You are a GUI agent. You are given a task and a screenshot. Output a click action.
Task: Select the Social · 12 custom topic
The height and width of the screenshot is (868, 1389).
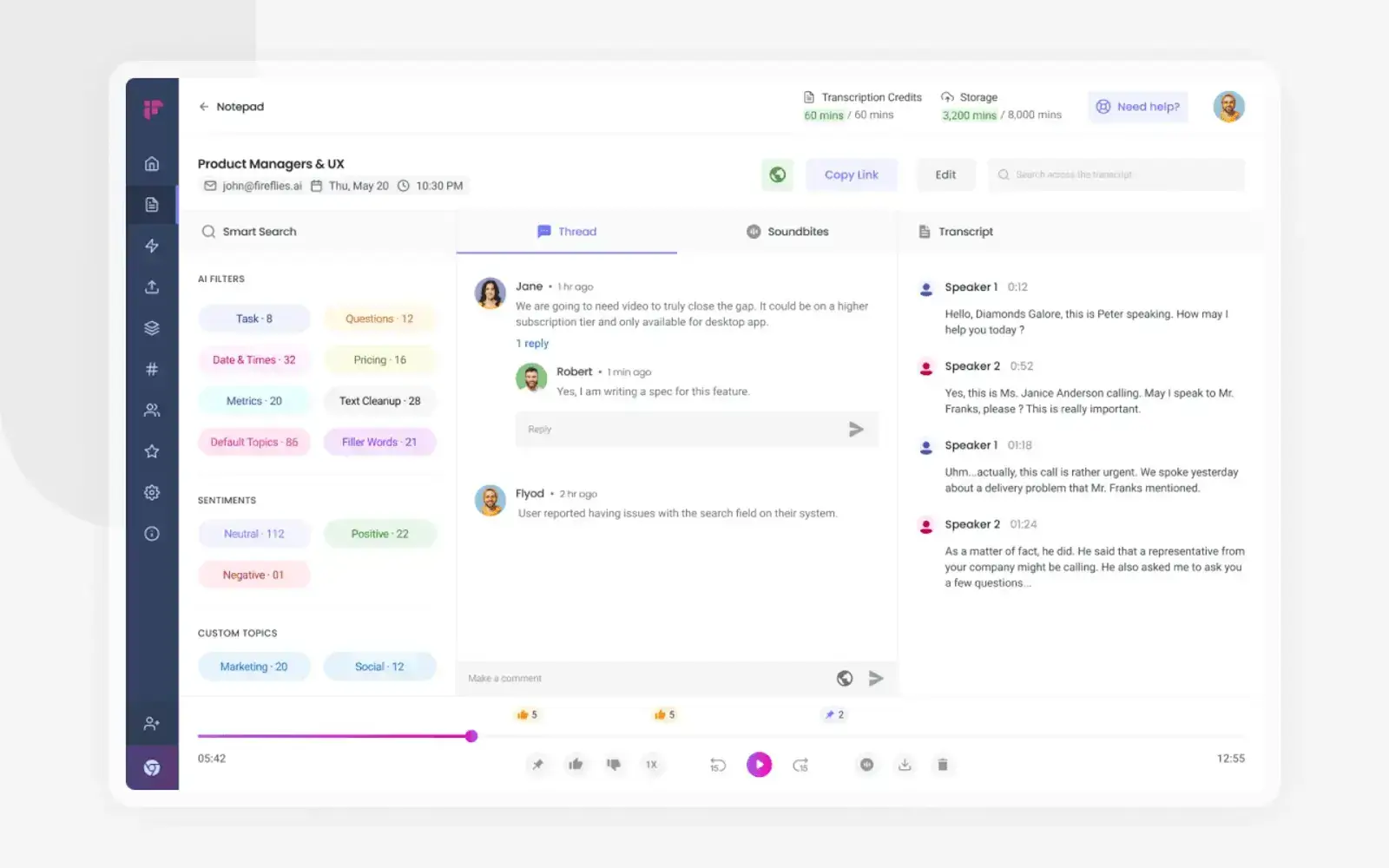click(379, 667)
